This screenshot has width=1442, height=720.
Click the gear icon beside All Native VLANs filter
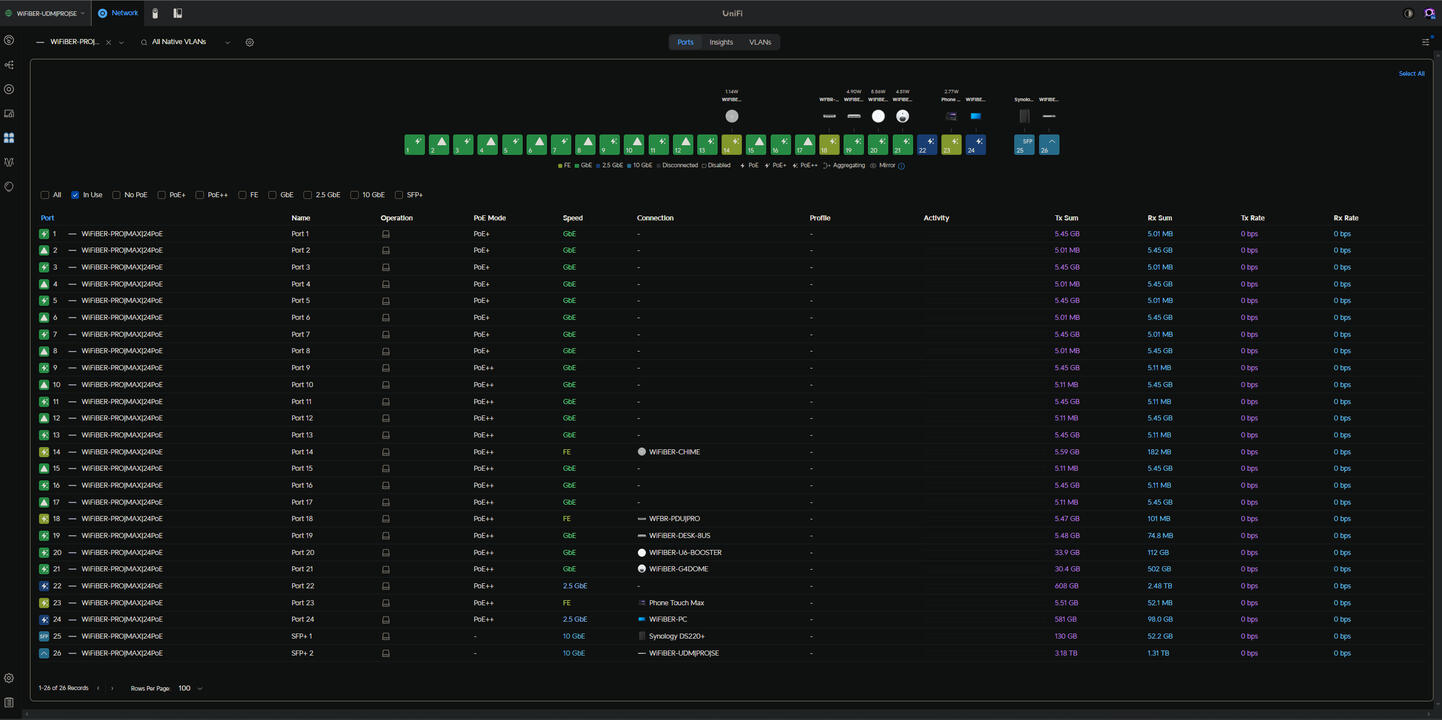click(x=249, y=42)
